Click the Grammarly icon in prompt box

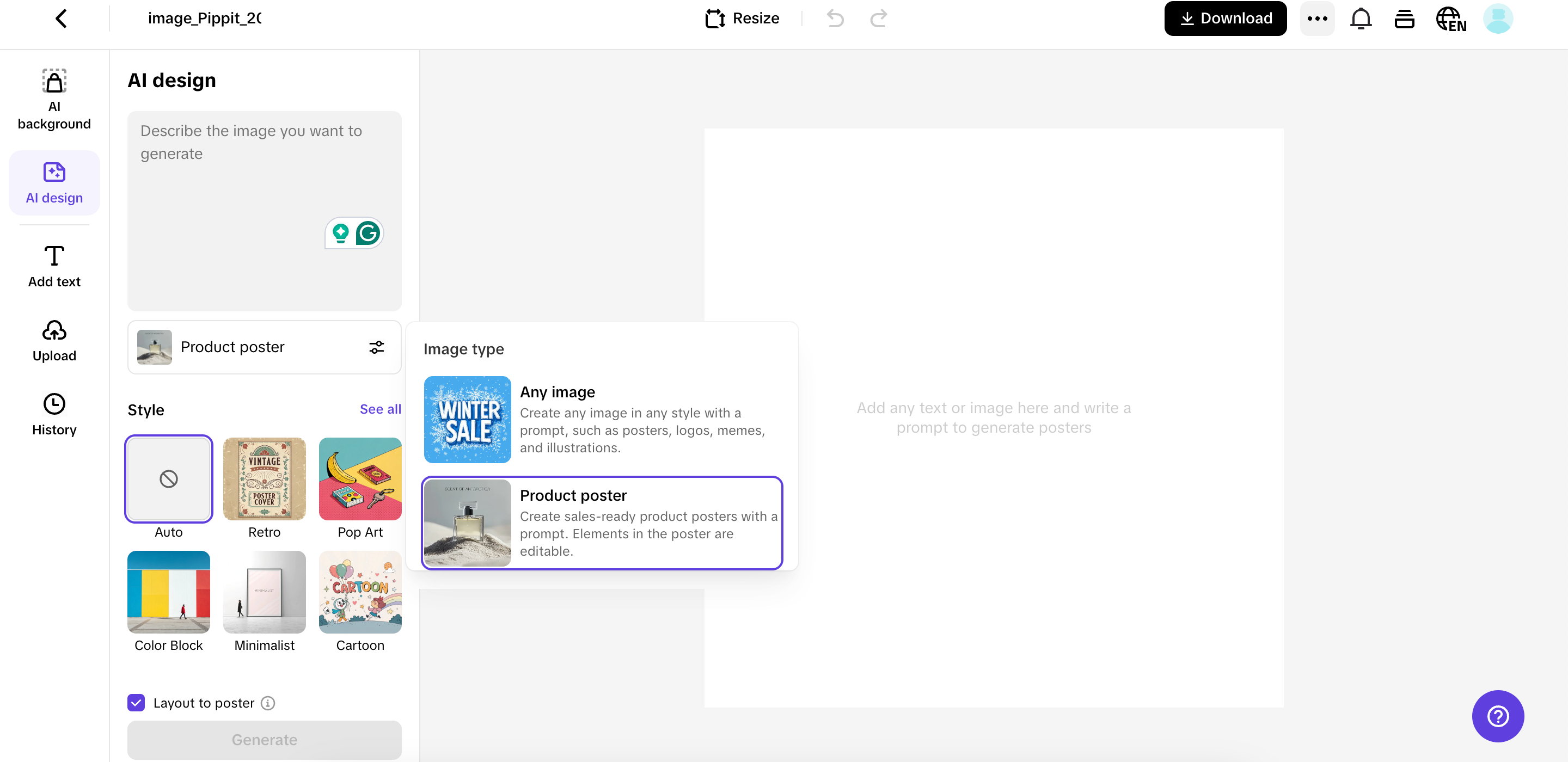pyautogui.click(x=367, y=233)
